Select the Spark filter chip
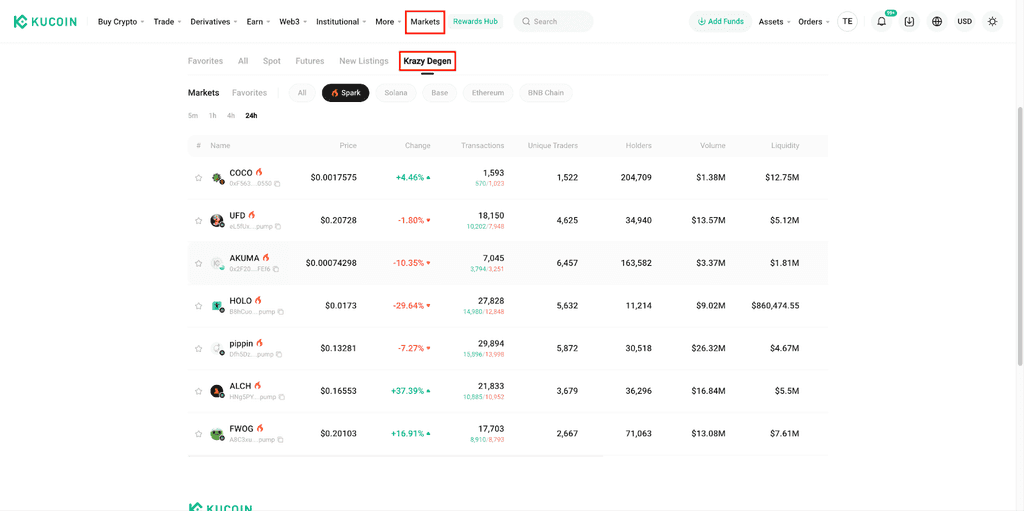Image resolution: width=1024 pixels, height=511 pixels. (345, 93)
